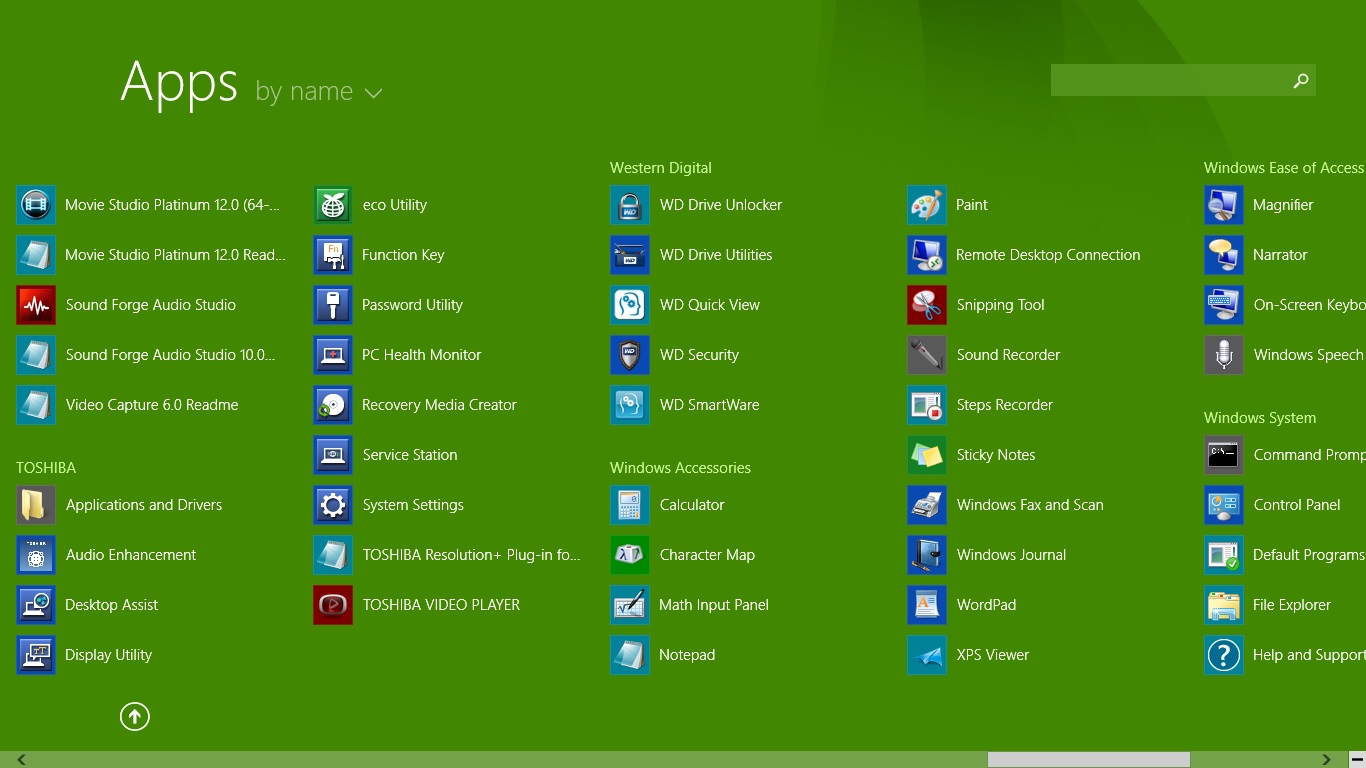Screen dimensions: 1366x768
Task: Launch the Magnifier icon
Action: [x=1224, y=205]
